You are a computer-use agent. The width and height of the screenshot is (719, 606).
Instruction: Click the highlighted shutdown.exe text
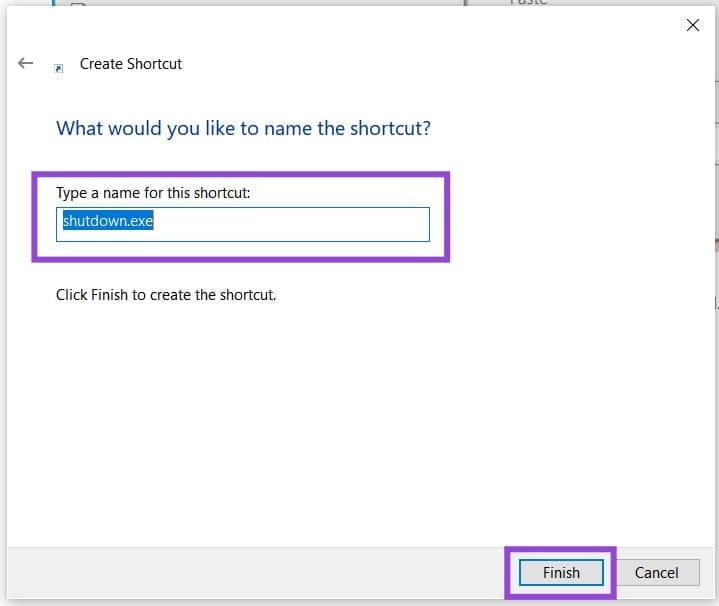click(x=108, y=221)
